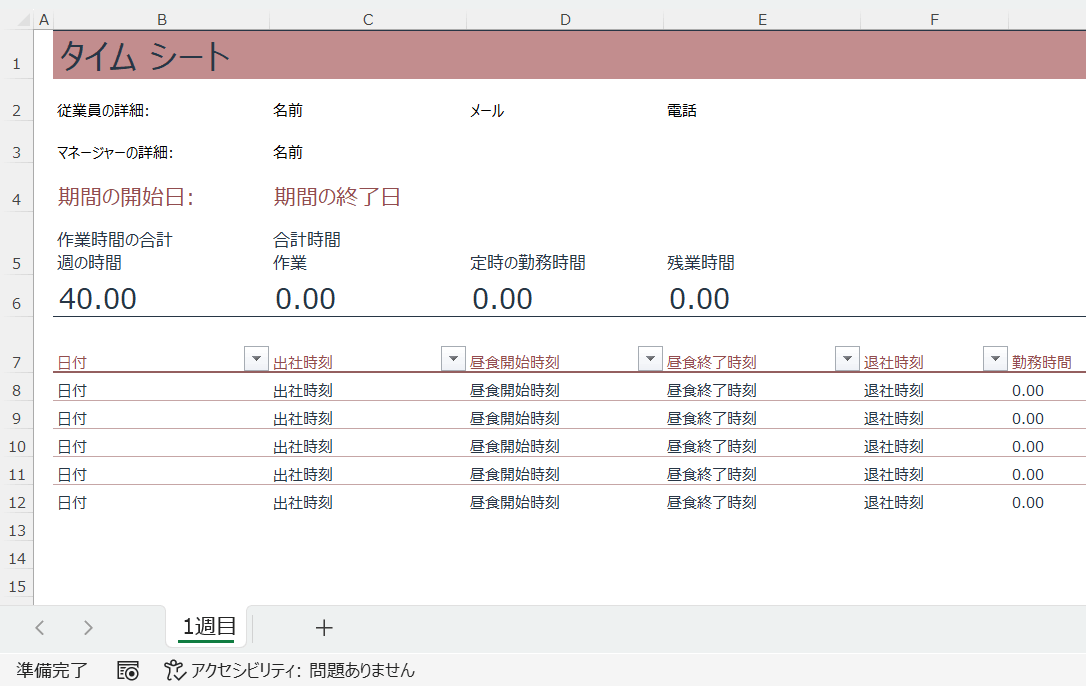This screenshot has width=1086, height=686.
Task: Select column C header
Action: (x=367, y=20)
